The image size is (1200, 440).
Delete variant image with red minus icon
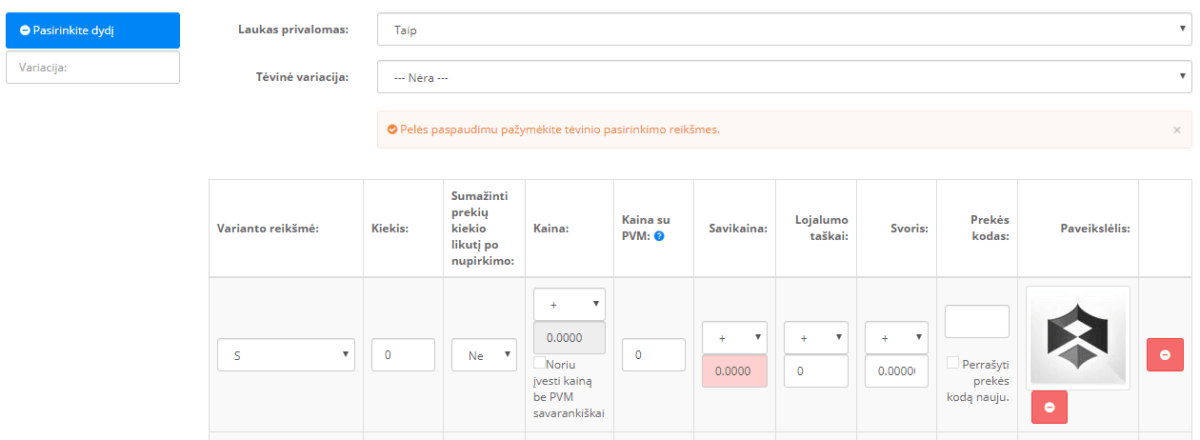[1049, 407]
